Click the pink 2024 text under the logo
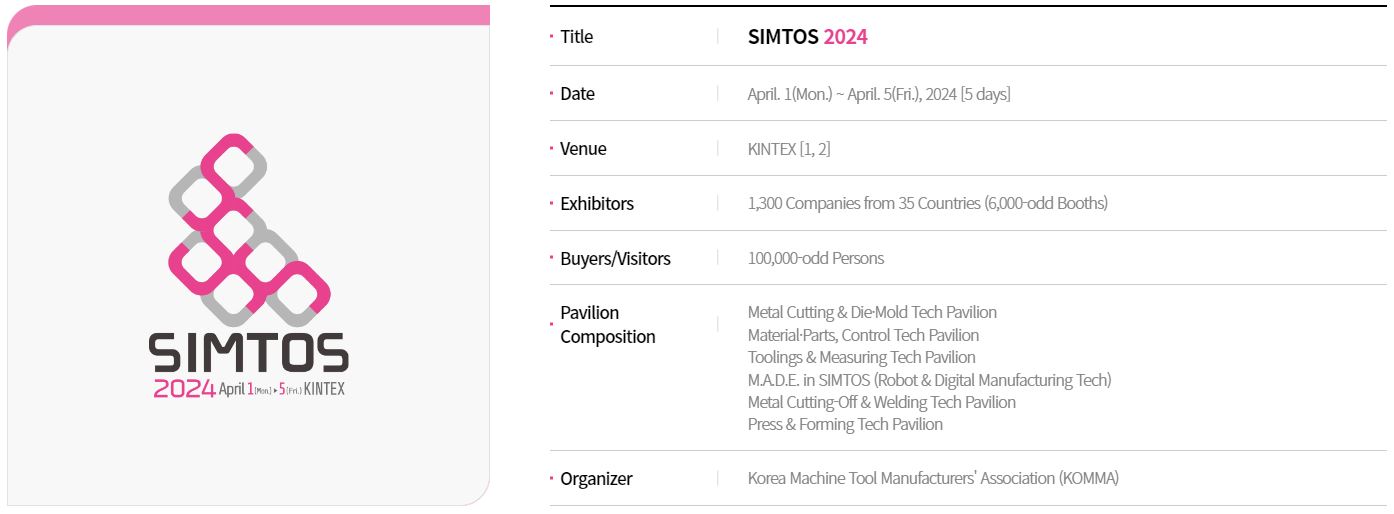1394x514 pixels. pyautogui.click(x=184, y=390)
